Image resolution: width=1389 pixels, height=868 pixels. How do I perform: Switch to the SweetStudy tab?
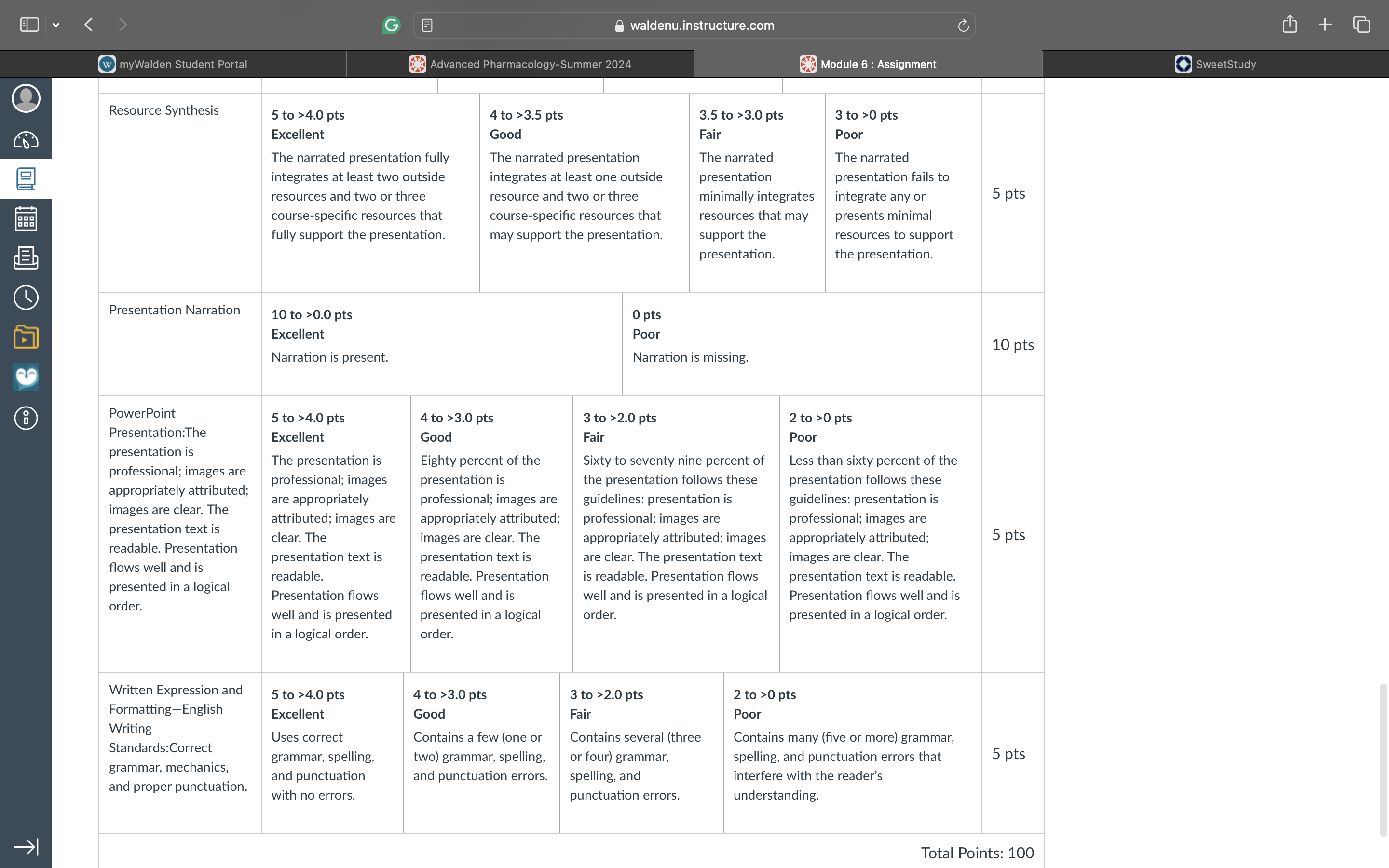[x=1216, y=64]
